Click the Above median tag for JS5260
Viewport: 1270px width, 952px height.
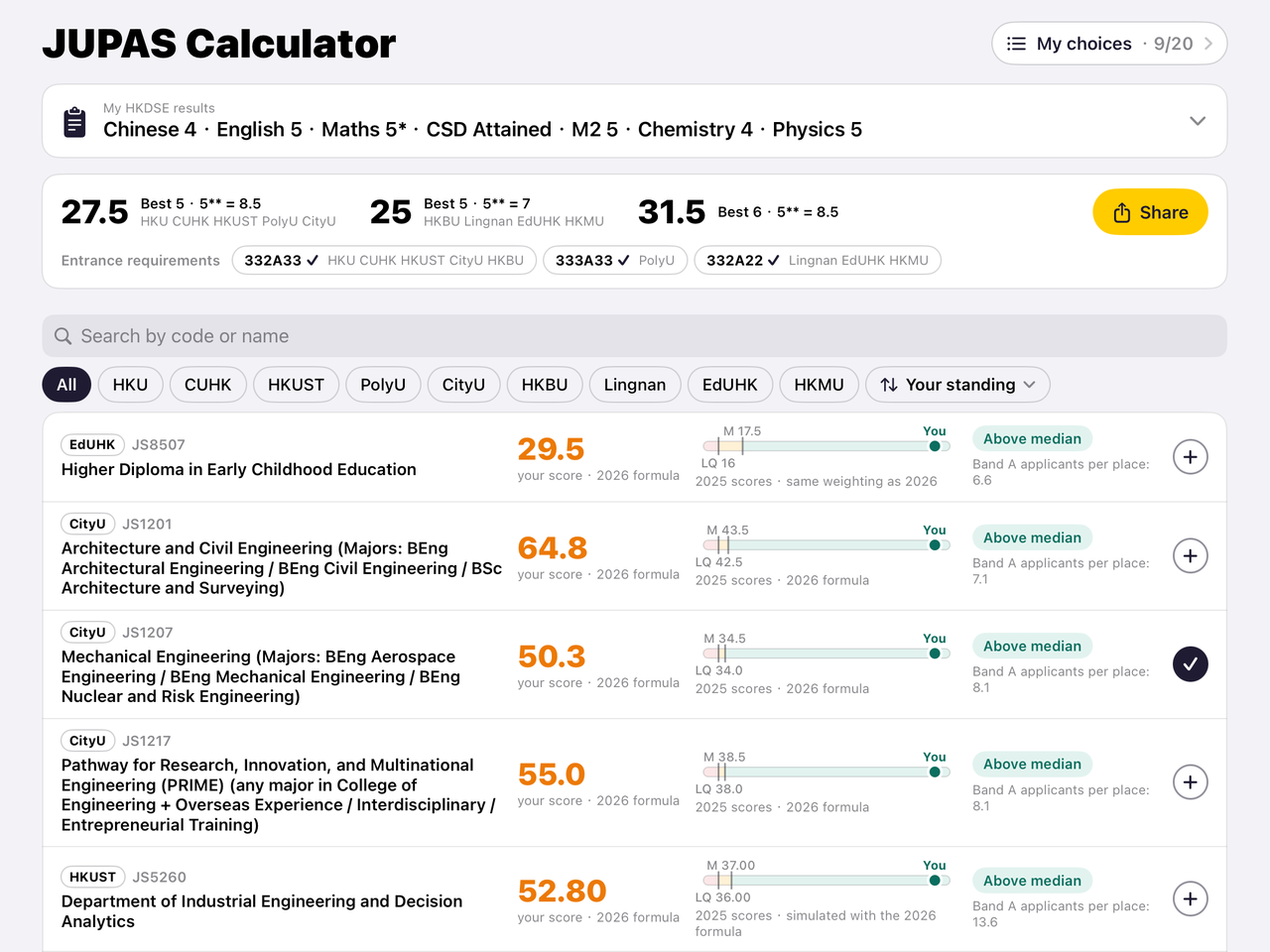coord(1032,881)
